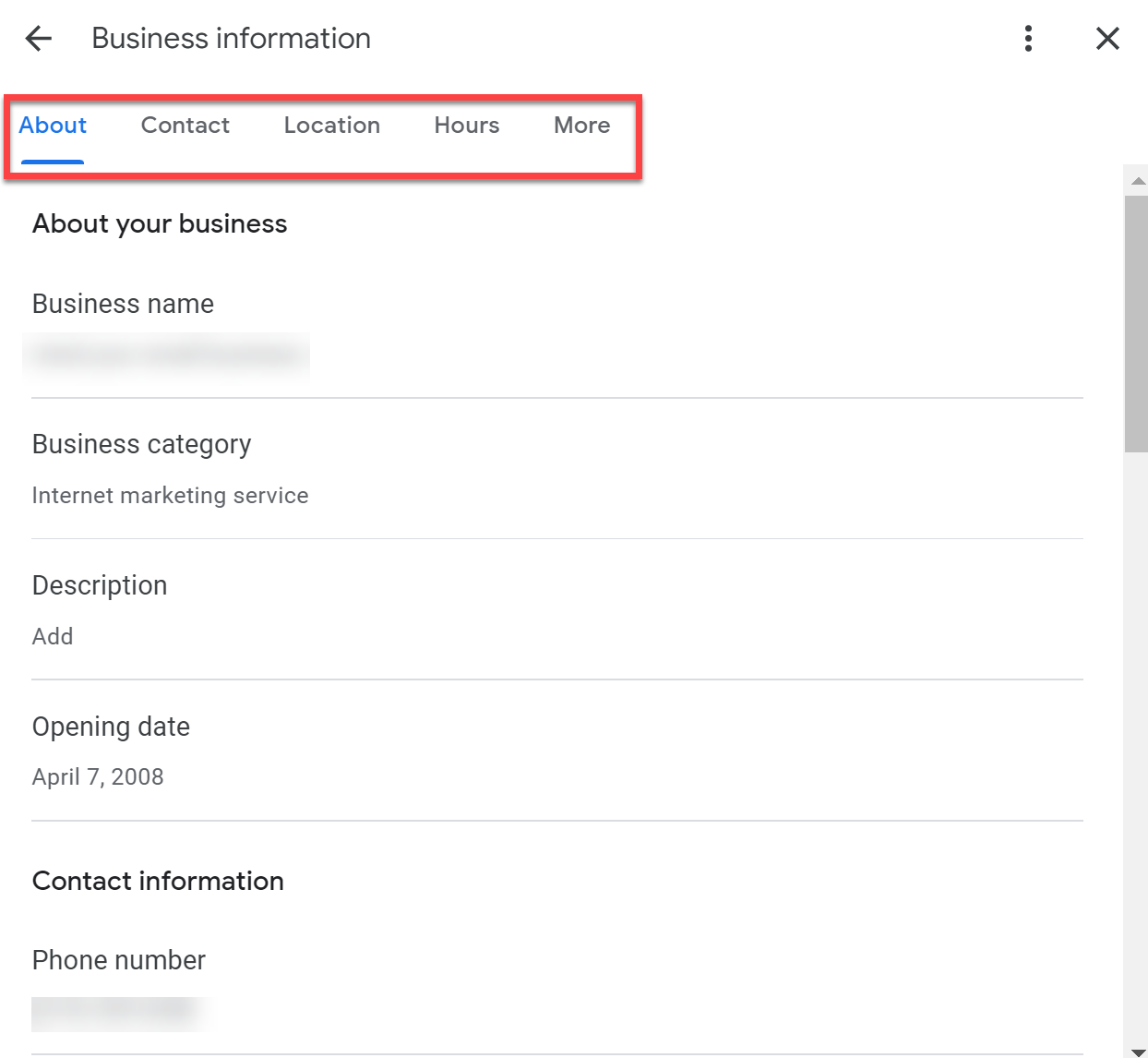Switch to the Contact tab
Viewport: 1148px width, 1058px height.
click(x=185, y=126)
